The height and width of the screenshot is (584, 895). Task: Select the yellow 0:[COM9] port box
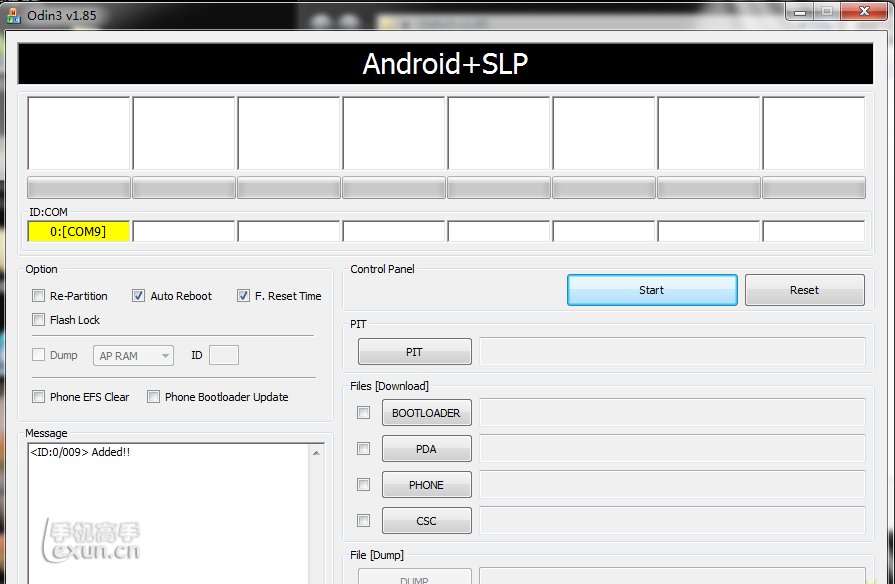coord(79,231)
